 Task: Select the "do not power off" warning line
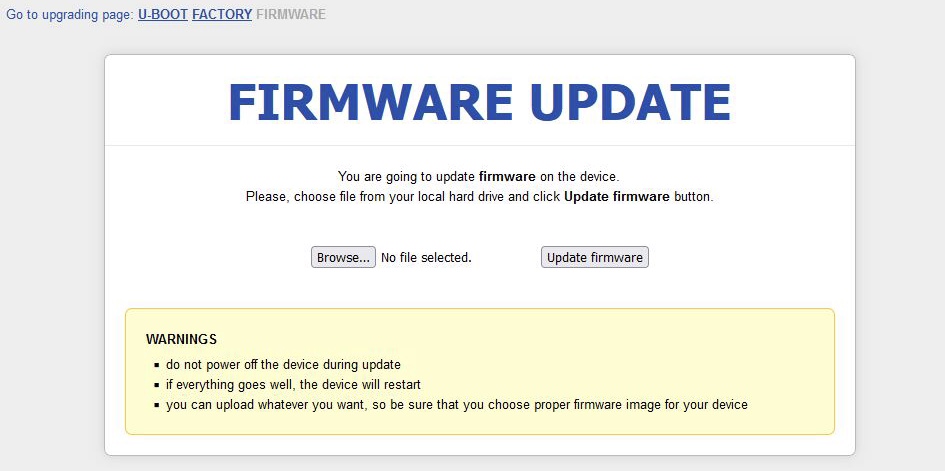click(283, 365)
